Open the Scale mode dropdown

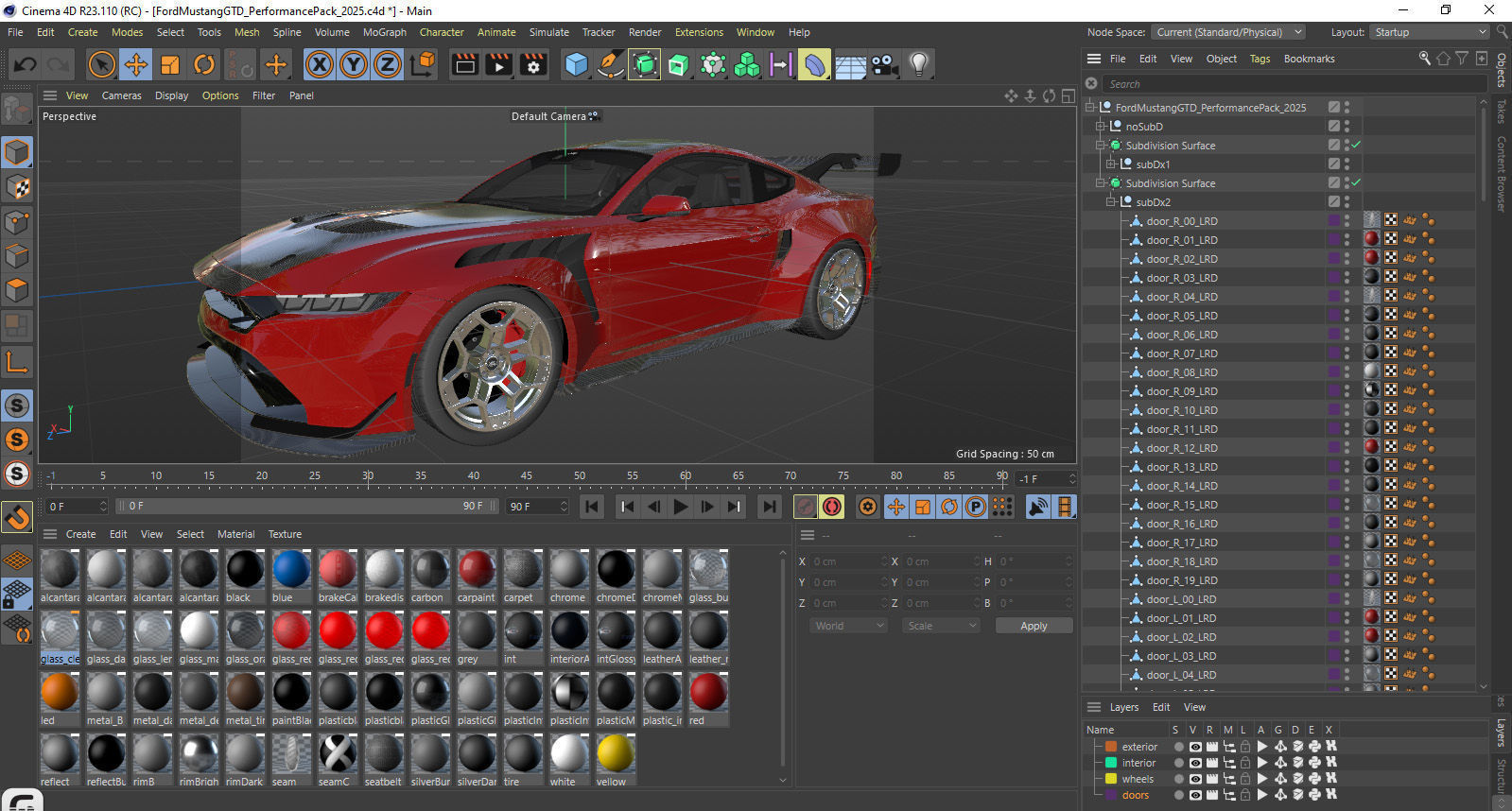(x=941, y=626)
